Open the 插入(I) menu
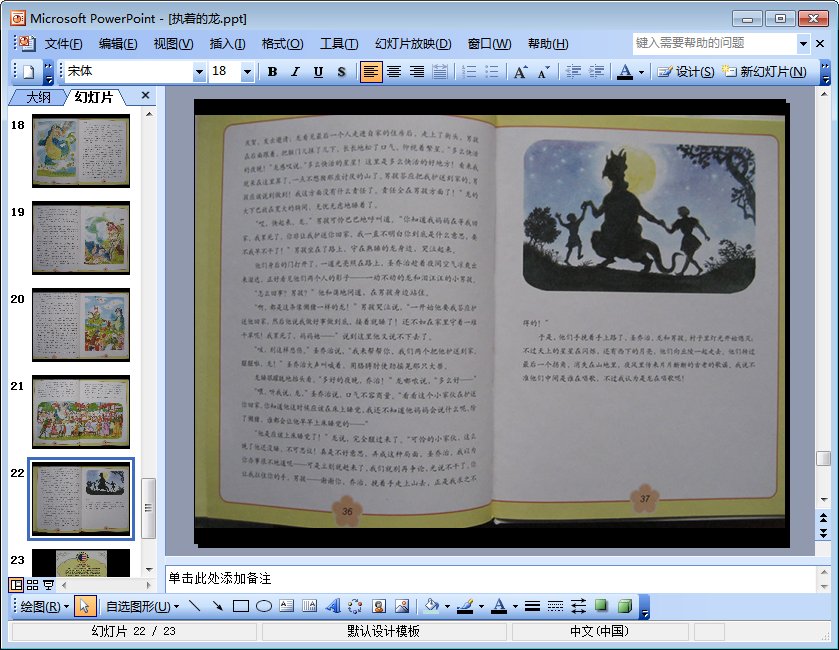Screen dimensions: 839x650 [x=227, y=44]
